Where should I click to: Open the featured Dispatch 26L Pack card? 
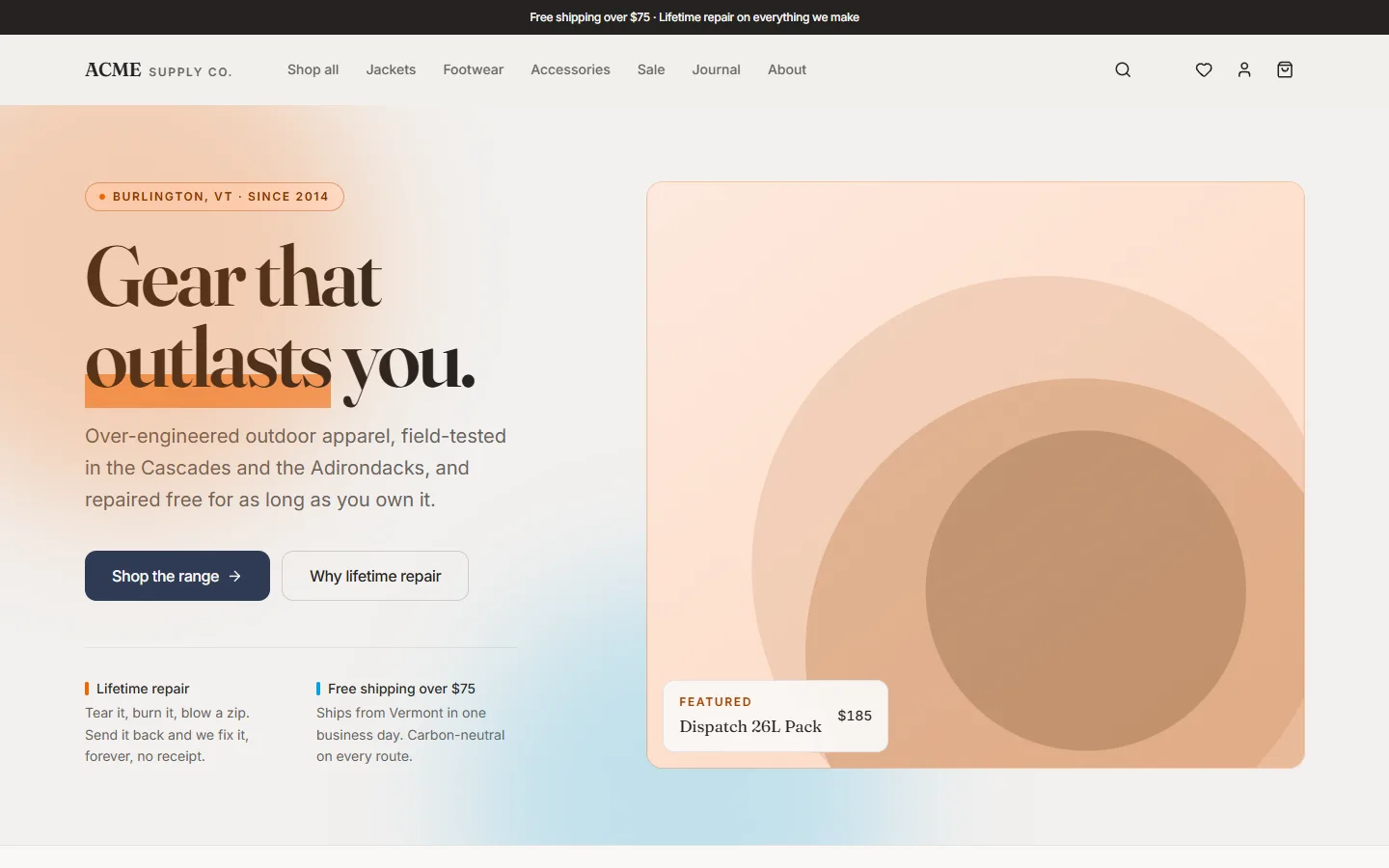coord(776,716)
